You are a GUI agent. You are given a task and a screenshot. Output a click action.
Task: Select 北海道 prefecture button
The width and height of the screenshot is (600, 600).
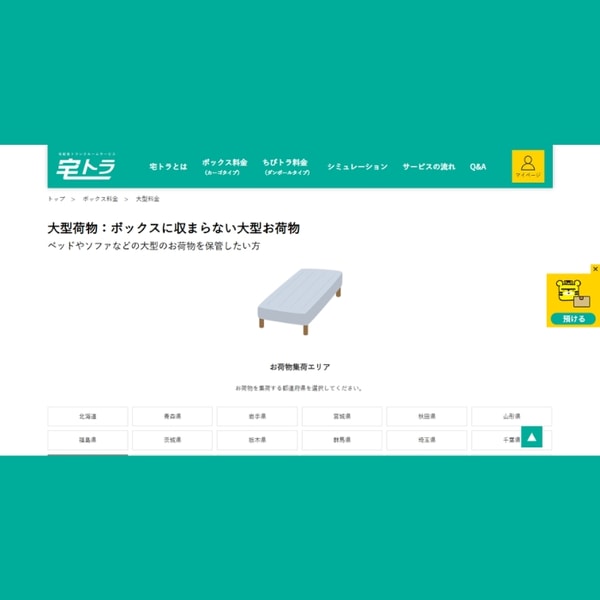point(88,416)
